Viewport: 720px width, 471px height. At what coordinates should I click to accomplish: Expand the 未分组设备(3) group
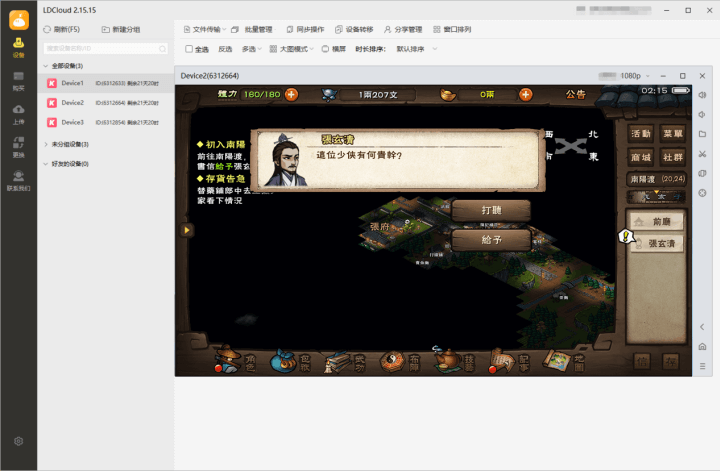pos(45,144)
